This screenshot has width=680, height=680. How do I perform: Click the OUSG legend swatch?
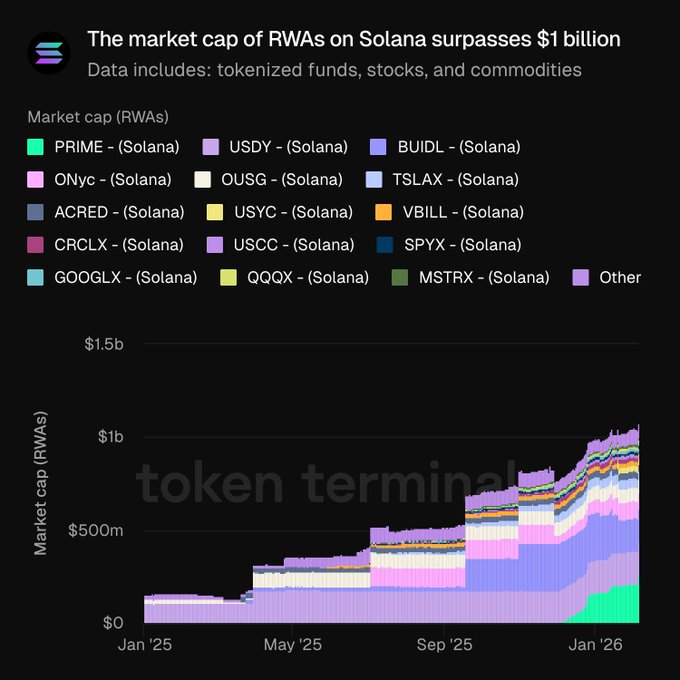pyautogui.click(x=203, y=180)
